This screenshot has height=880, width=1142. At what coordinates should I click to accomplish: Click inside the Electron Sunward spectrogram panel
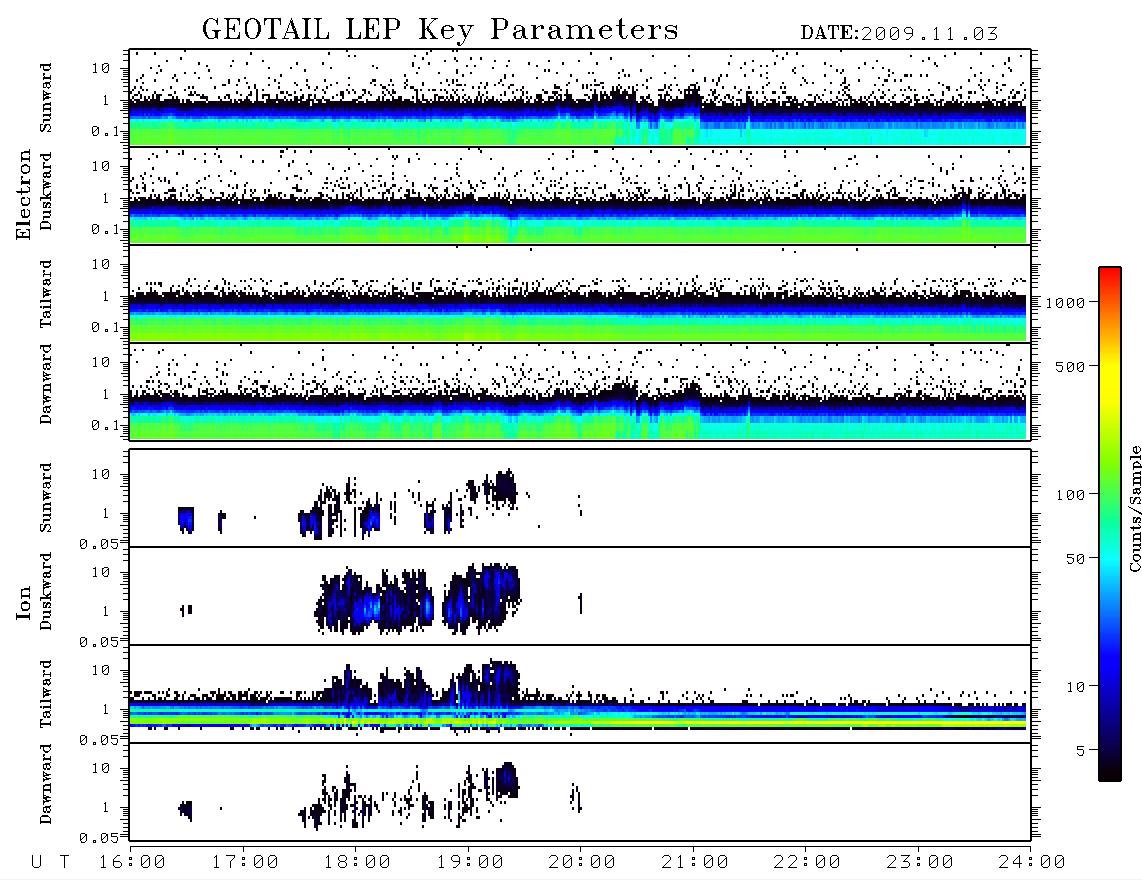pyautogui.click(x=580, y=98)
